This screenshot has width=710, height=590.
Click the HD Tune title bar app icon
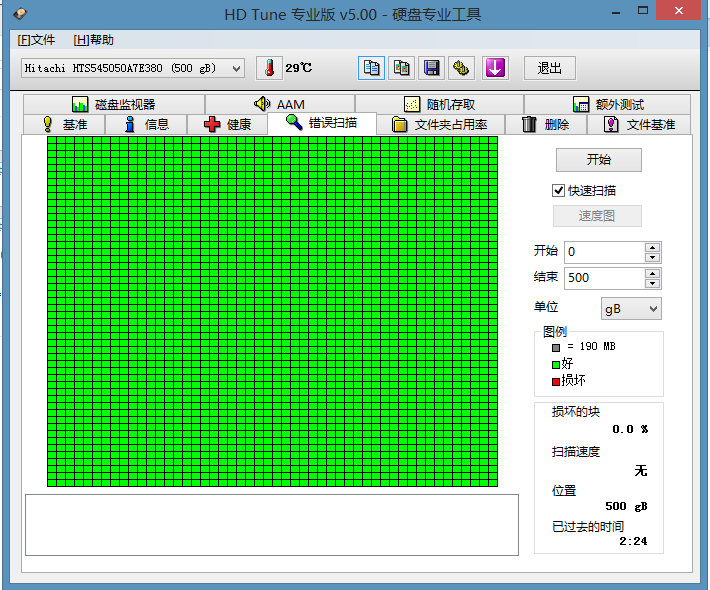(19, 14)
